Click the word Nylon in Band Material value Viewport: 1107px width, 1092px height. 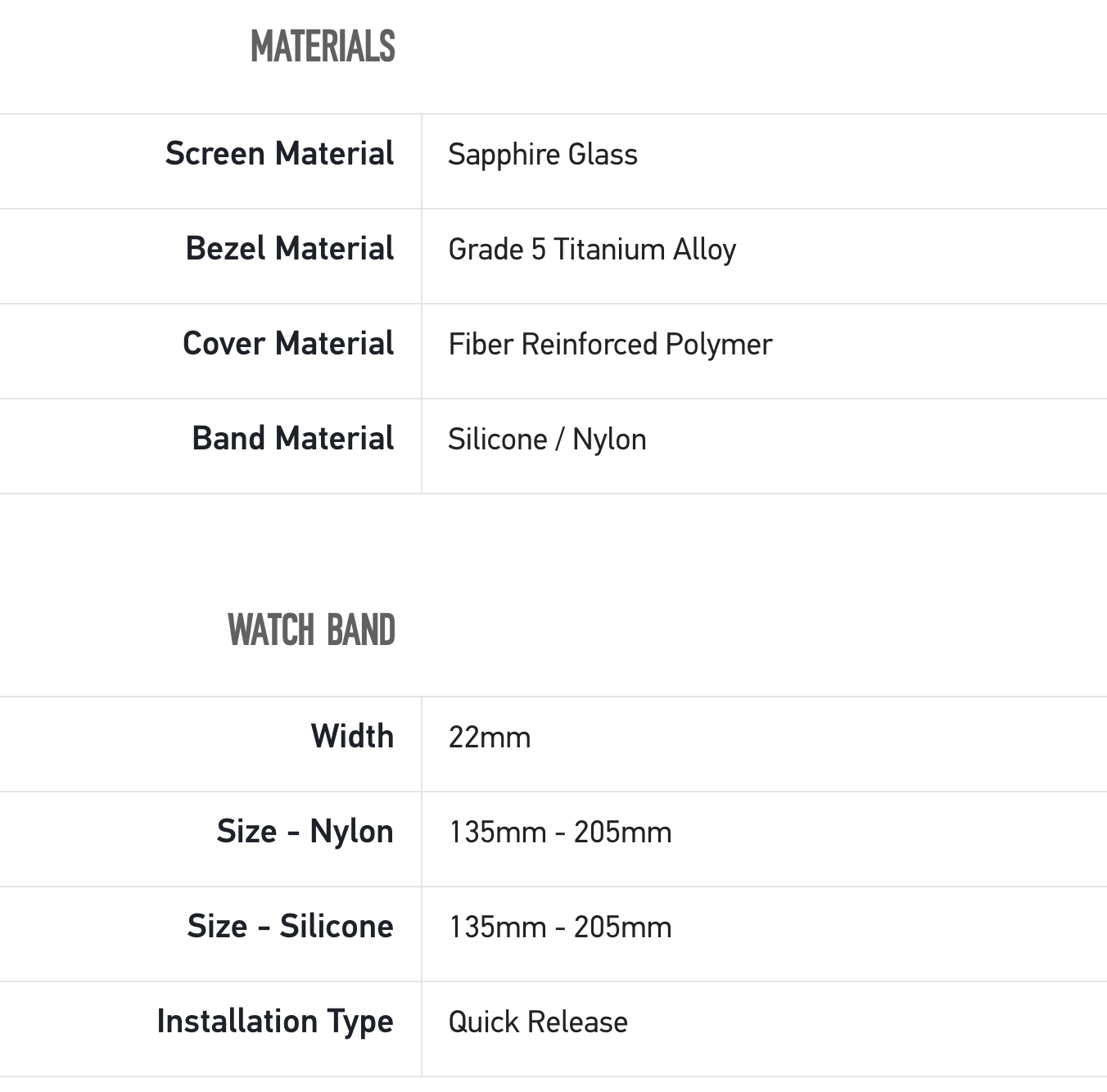(609, 440)
